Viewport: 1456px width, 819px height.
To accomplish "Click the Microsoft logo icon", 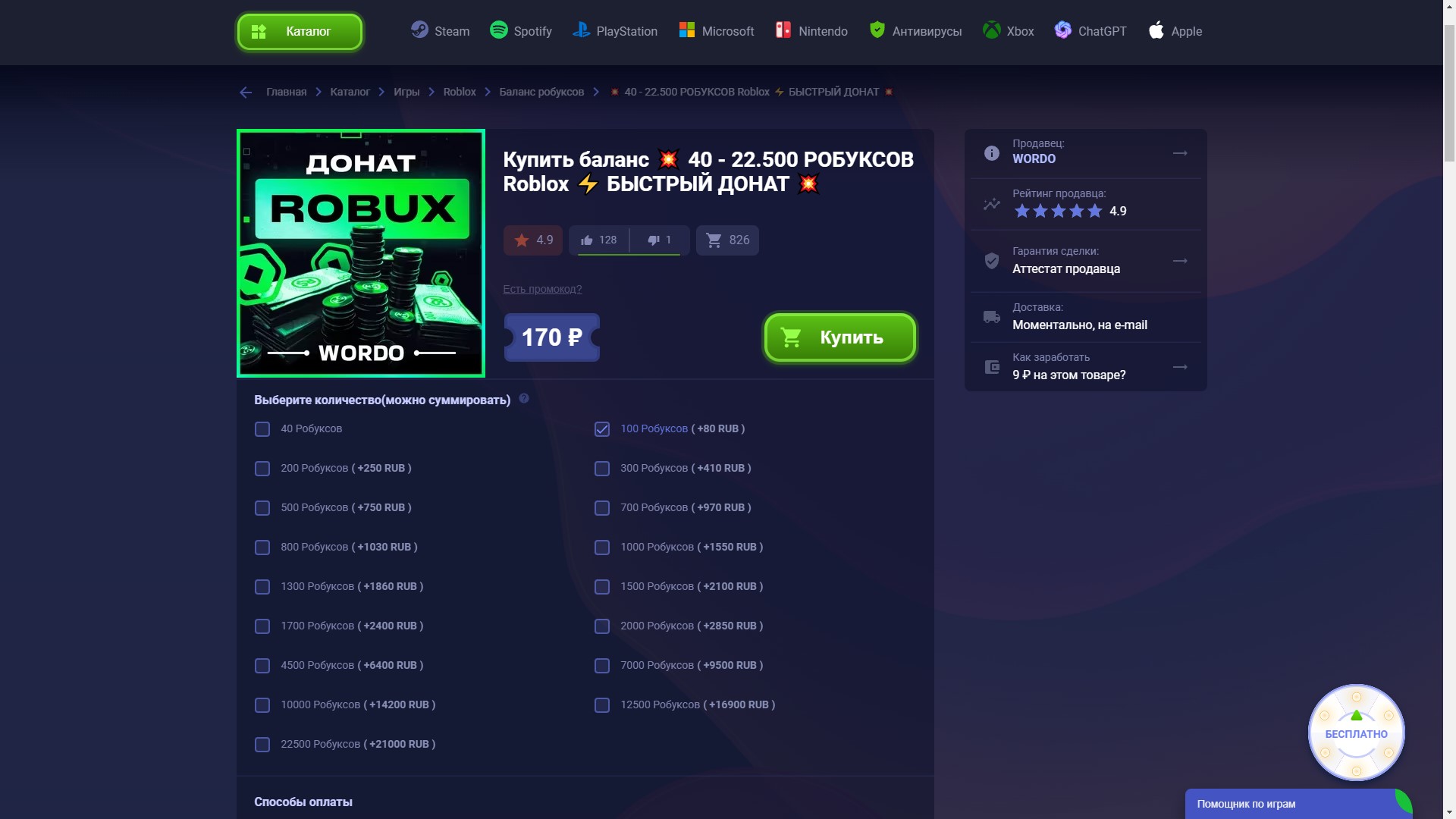I will coord(687,30).
